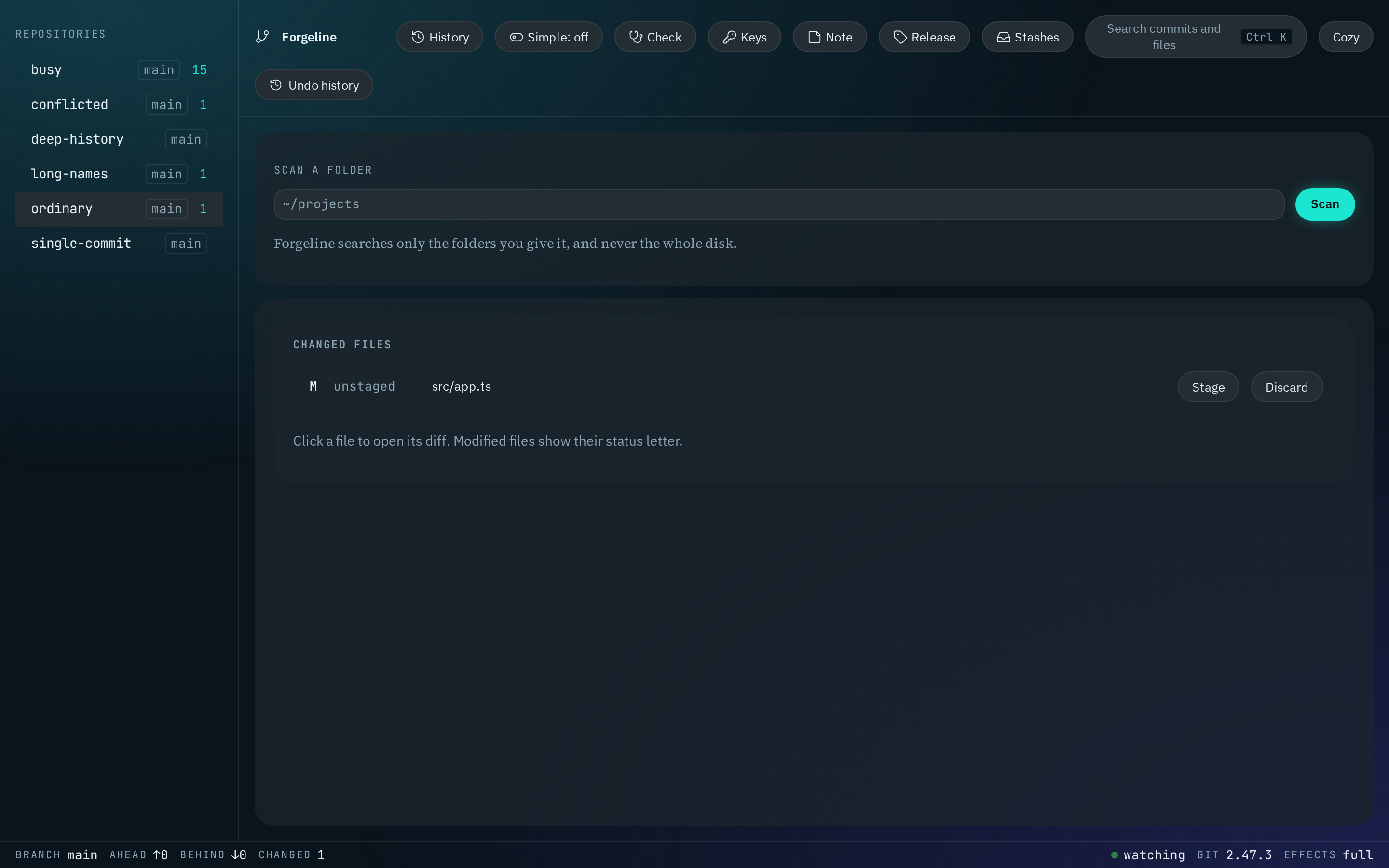The width and height of the screenshot is (1389, 868).
Task: Click the BRANCH main status bar entry
Action: (56, 855)
